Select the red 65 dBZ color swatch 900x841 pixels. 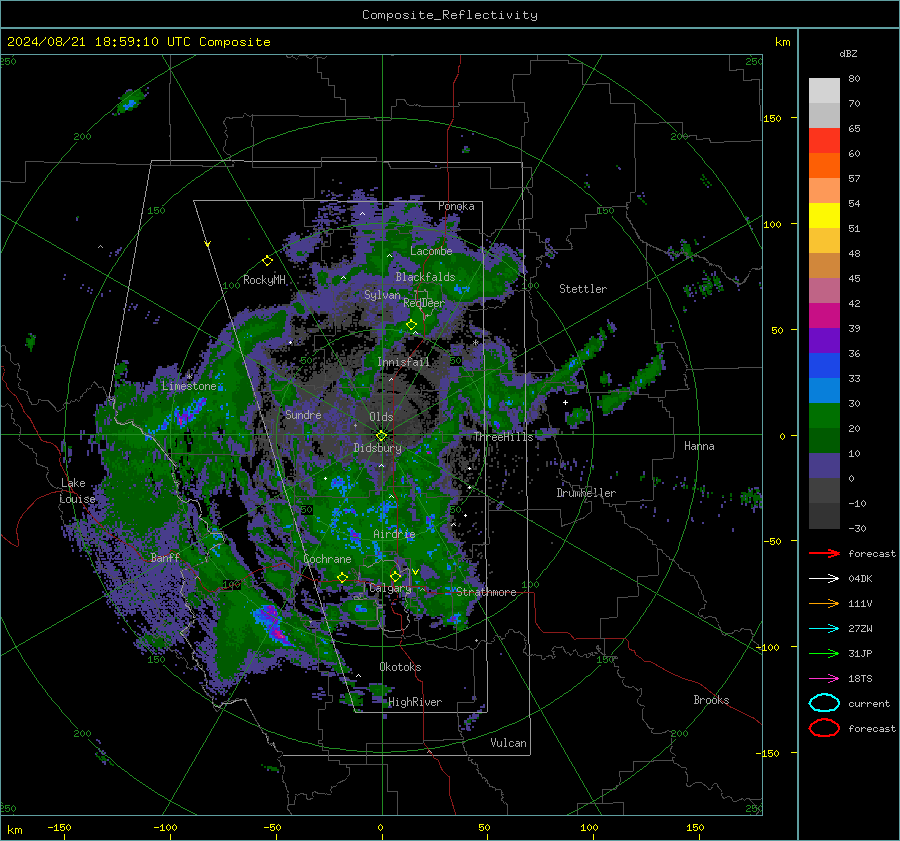tap(824, 141)
